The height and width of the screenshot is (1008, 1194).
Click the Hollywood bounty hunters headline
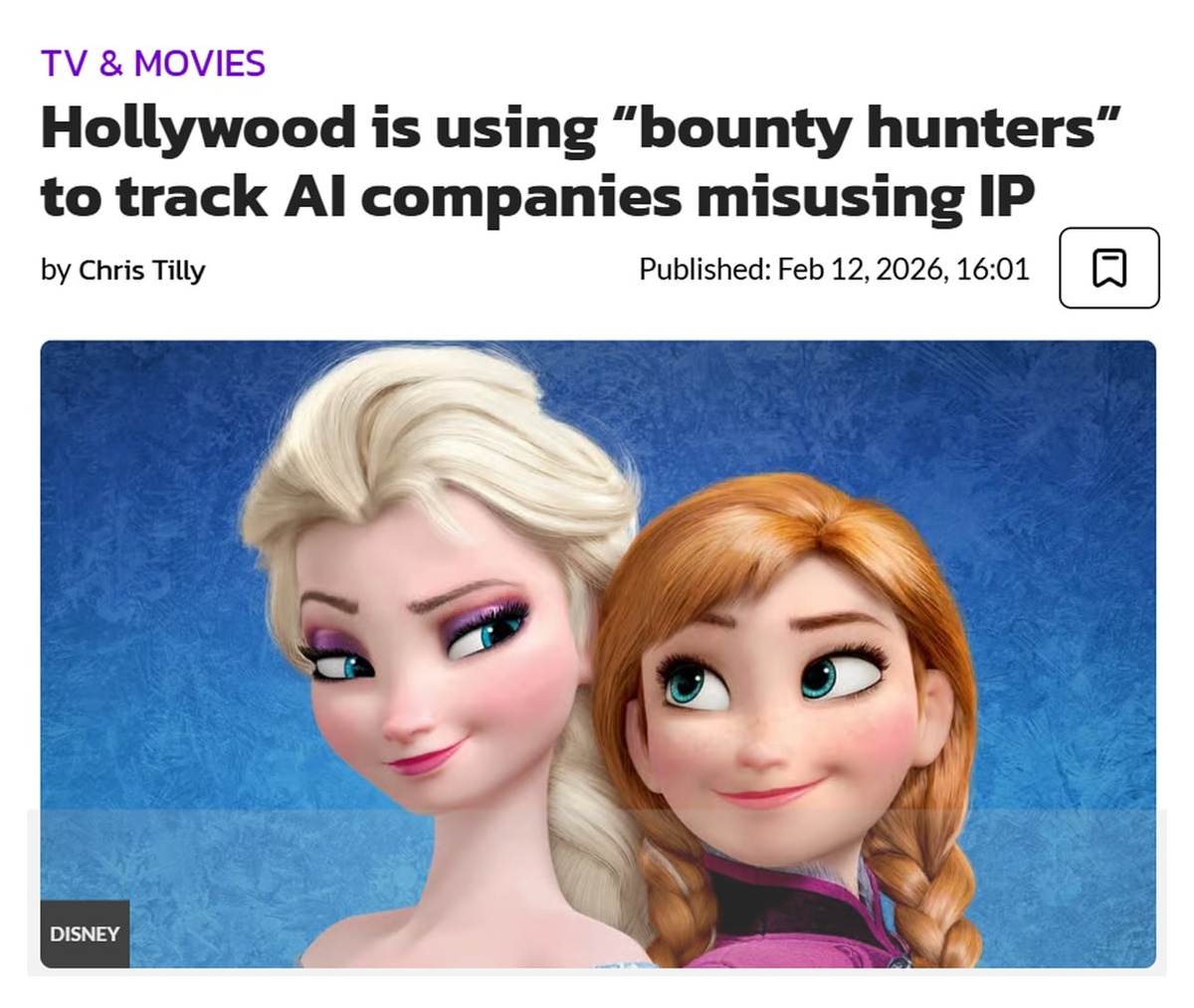[x=581, y=161]
